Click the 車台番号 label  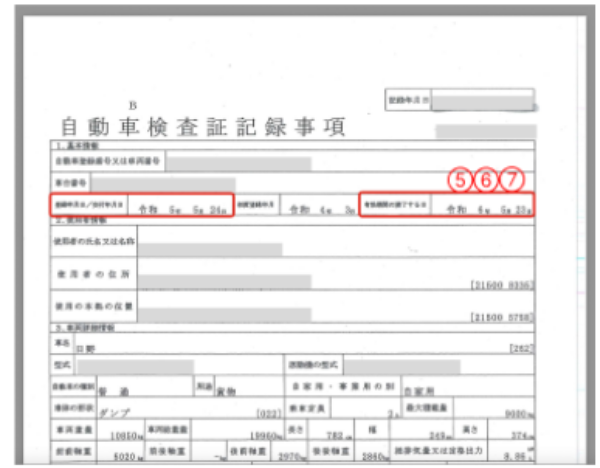pyautogui.click(x=71, y=183)
